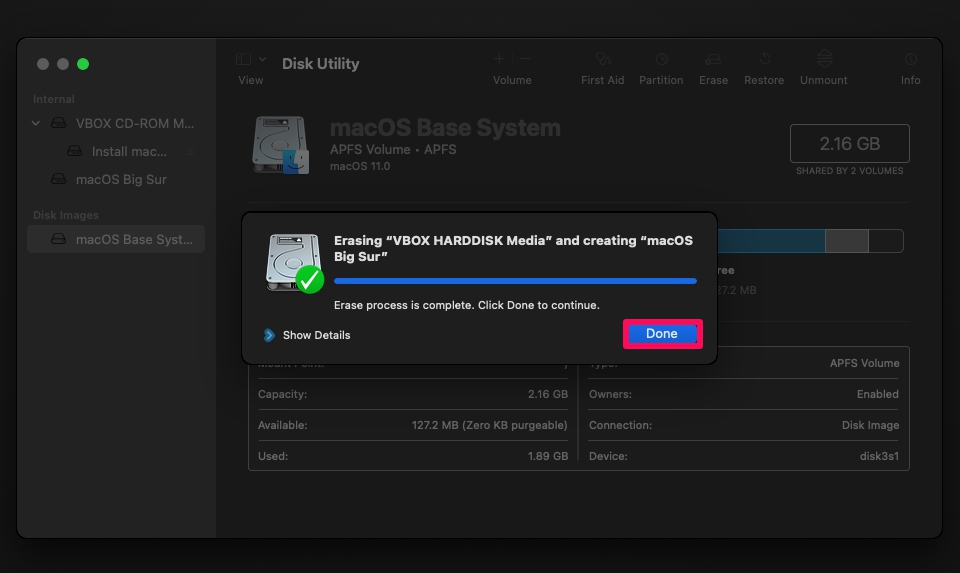Open the Info panel icon
The width and height of the screenshot is (960, 573).
(x=910, y=59)
